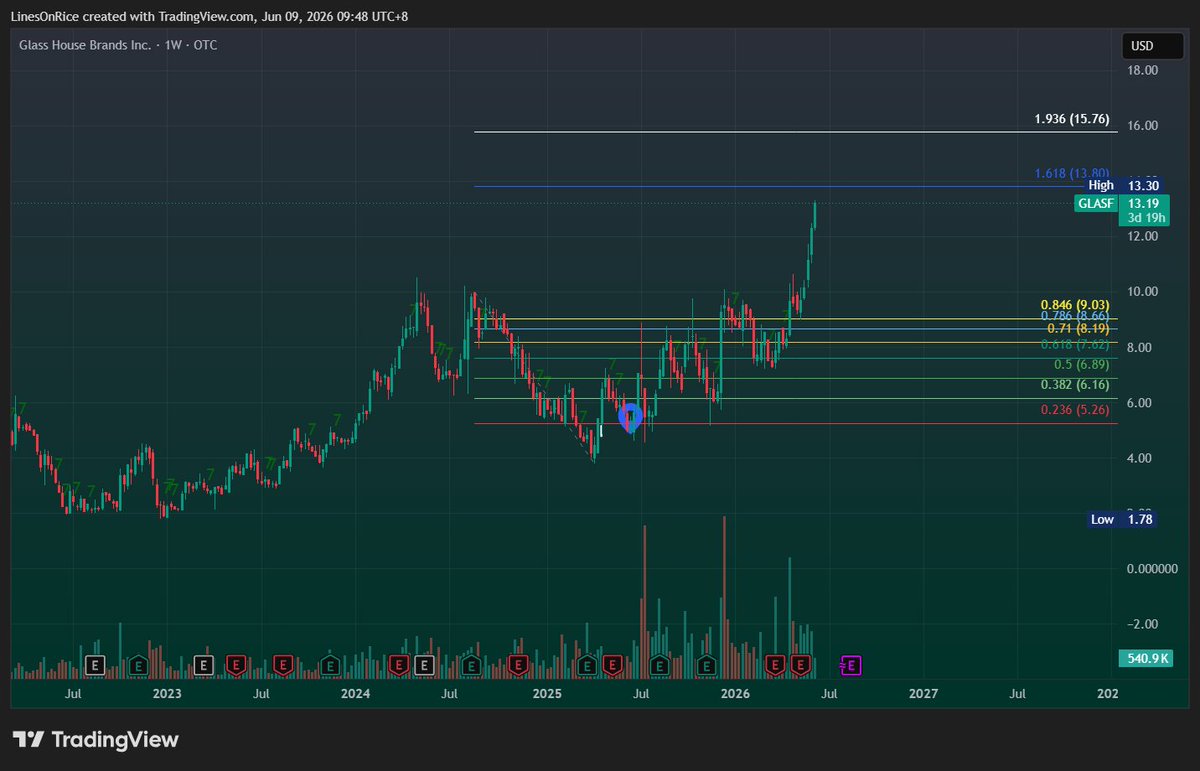Click the LinesOnRice created with TradingView.com header
This screenshot has height=771, width=1200.
211,17
